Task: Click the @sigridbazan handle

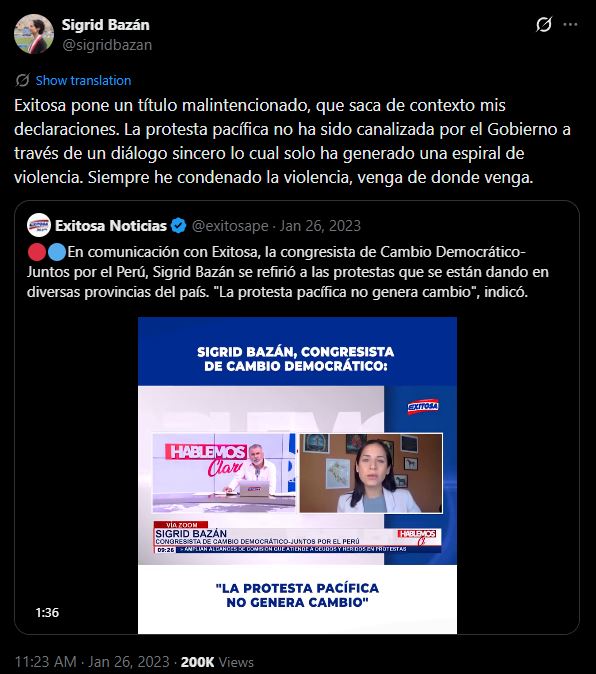Action: 107,45
